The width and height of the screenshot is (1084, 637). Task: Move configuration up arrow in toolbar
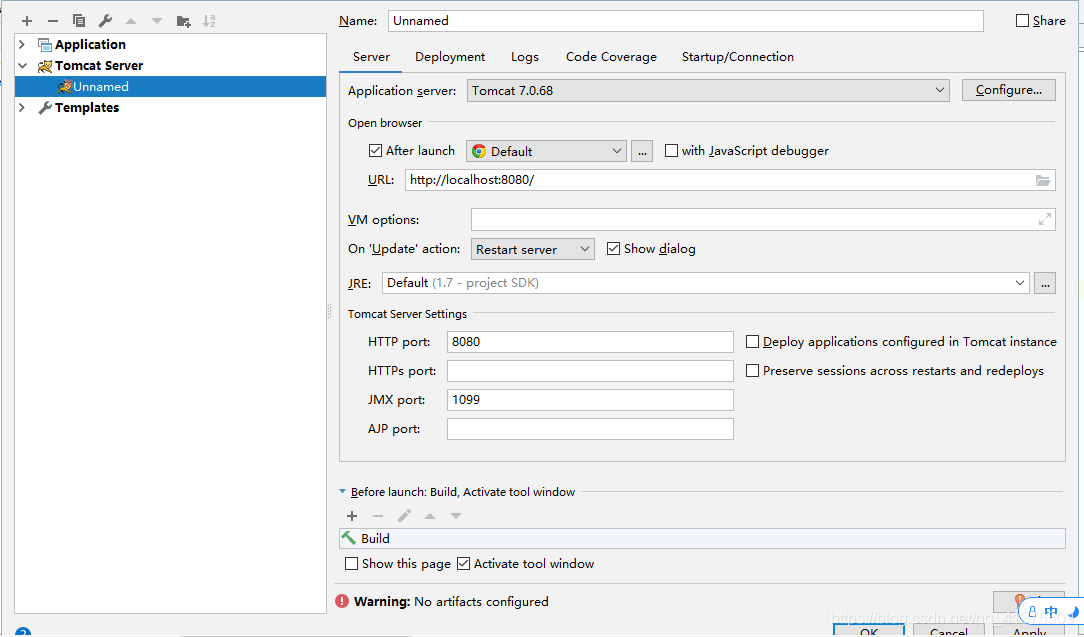131,21
